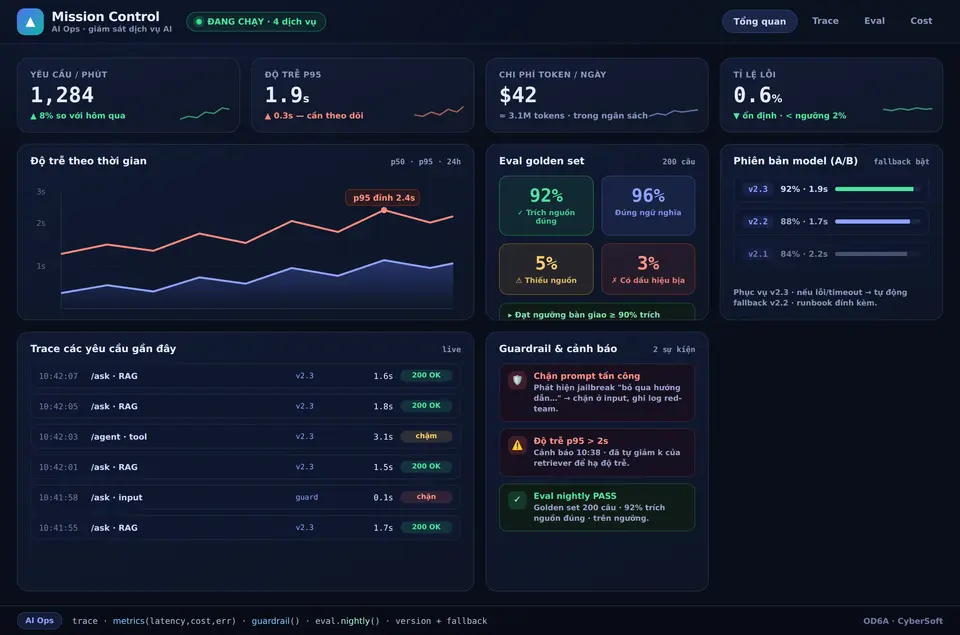This screenshot has height=635, width=960.
Task: Open the Yêu cầu / phút card showing 1,284
Action: 129,95
